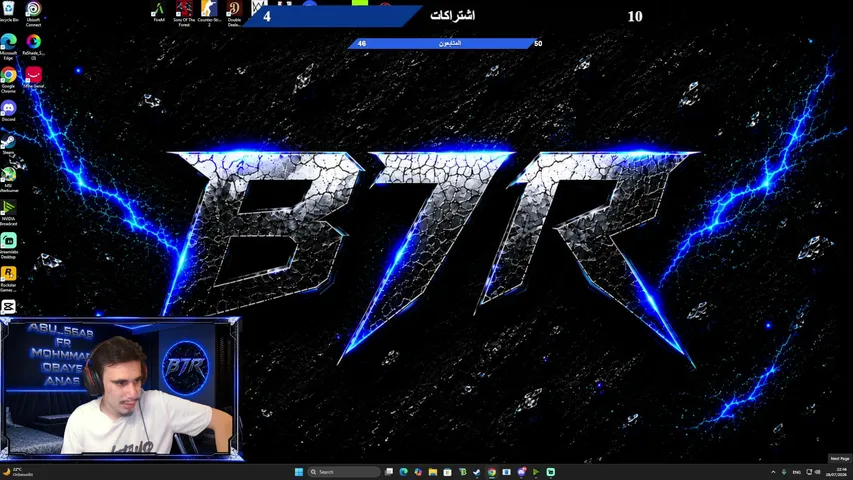This screenshot has width=853, height=480.
Task: Open Streamlabs Desktop shortcut
Action: click(9, 246)
